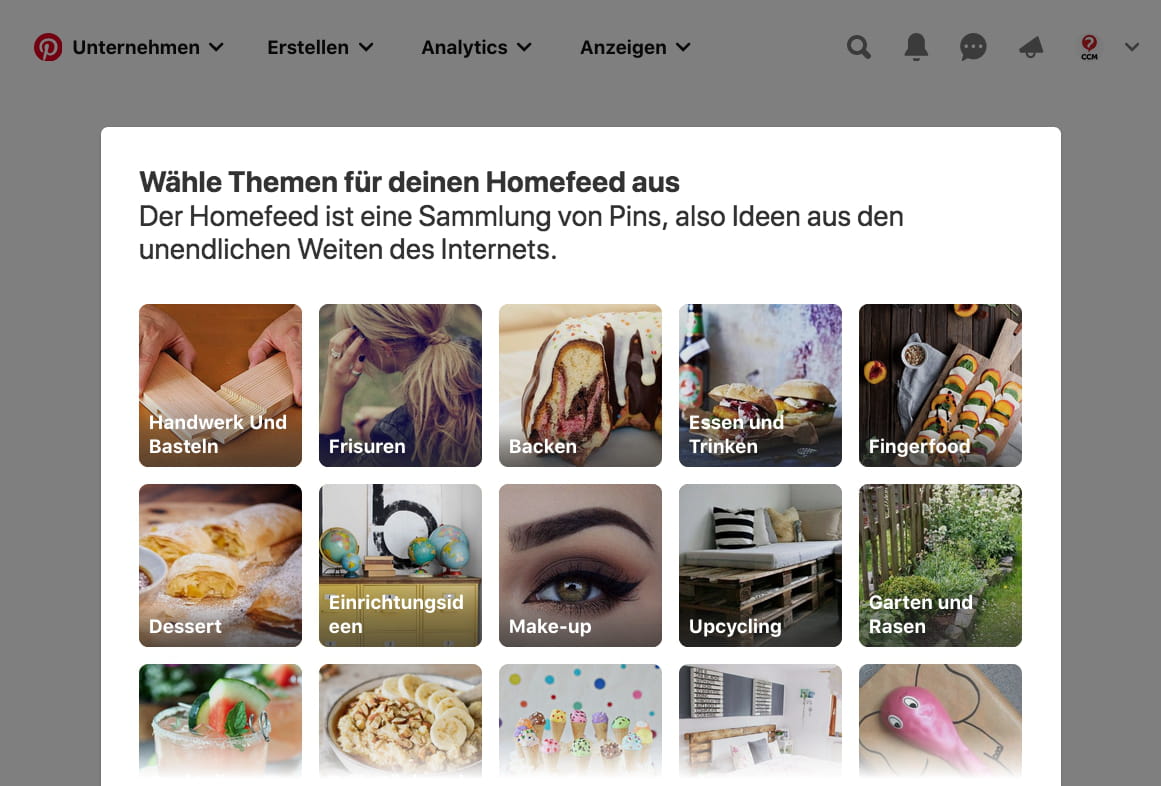Open the notifications bell icon

point(916,47)
